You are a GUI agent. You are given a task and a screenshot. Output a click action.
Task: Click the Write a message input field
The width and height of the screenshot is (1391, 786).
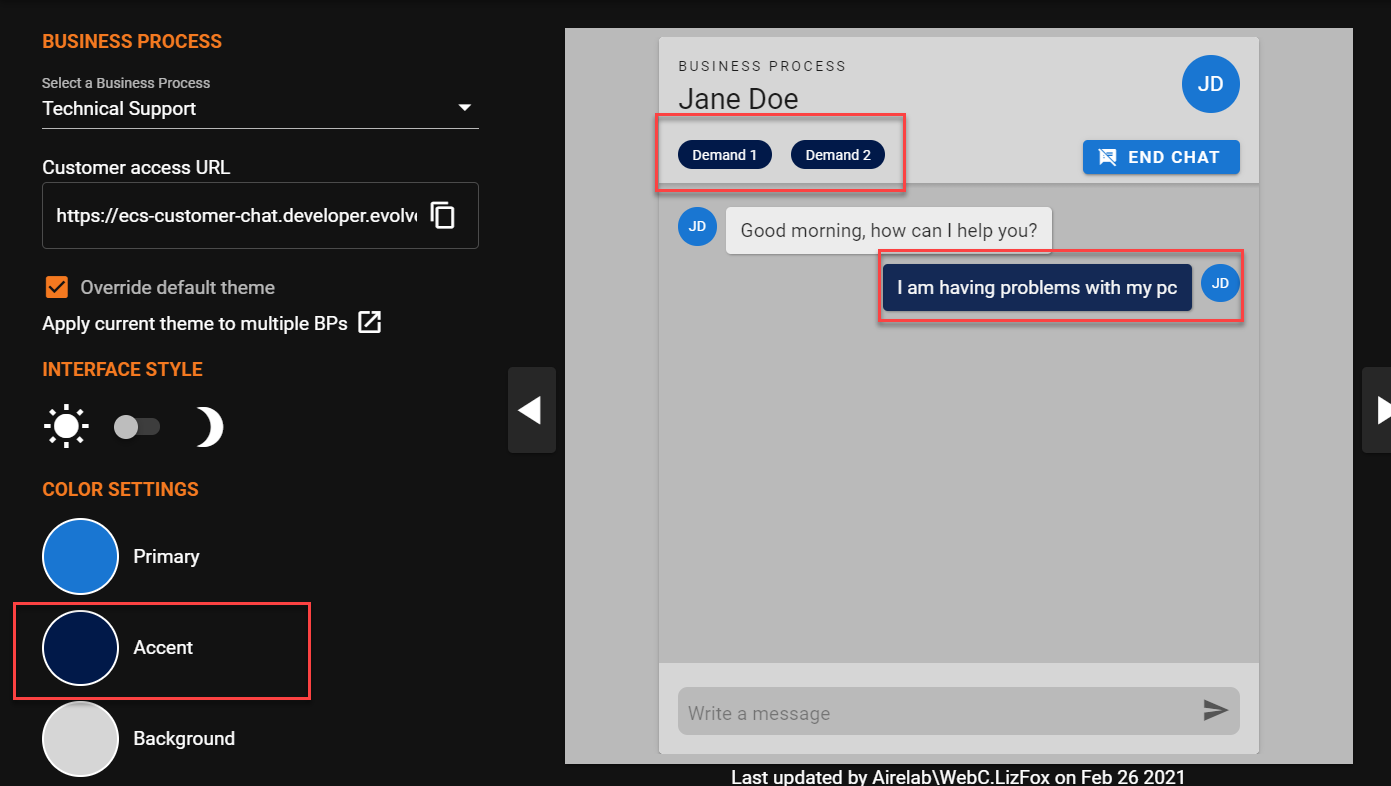pos(935,713)
